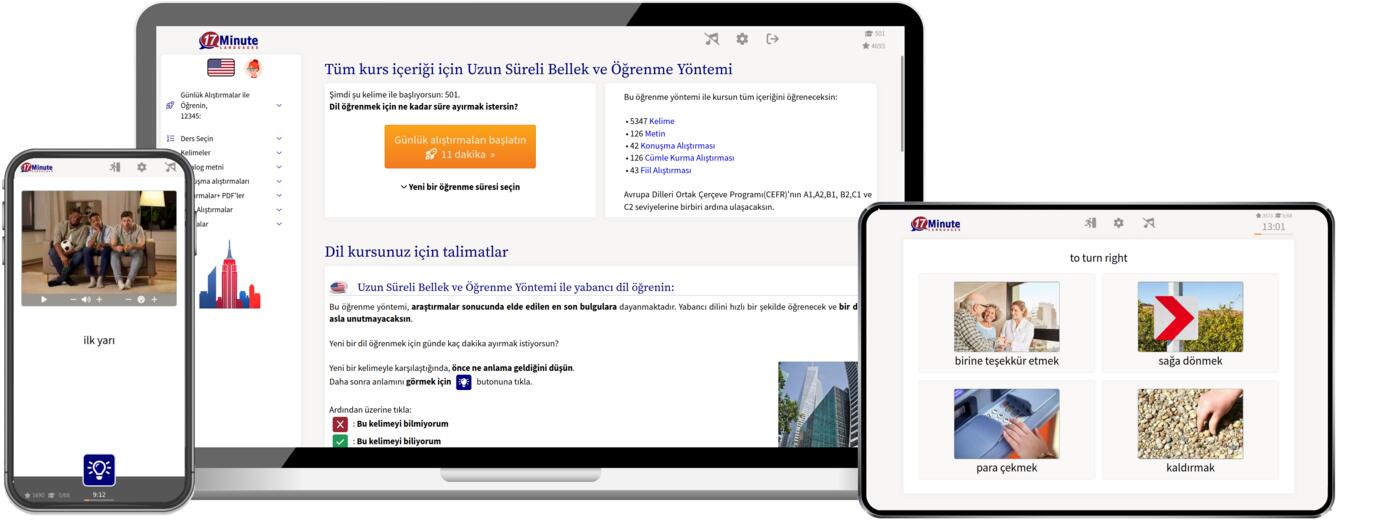1400x532 pixels.
Task: Click the lightbulb button in the instructions text
Action: tap(464, 382)
